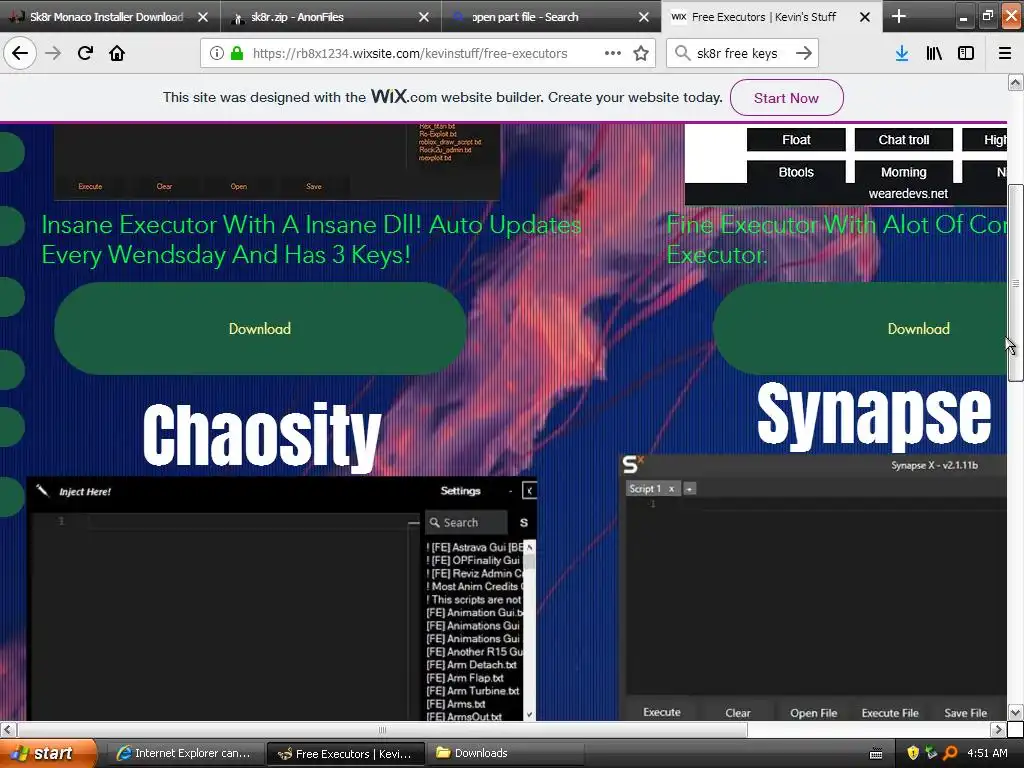Close the Free Executors tab
Viewport: 1024px width, 768px height.
[865, 17]
